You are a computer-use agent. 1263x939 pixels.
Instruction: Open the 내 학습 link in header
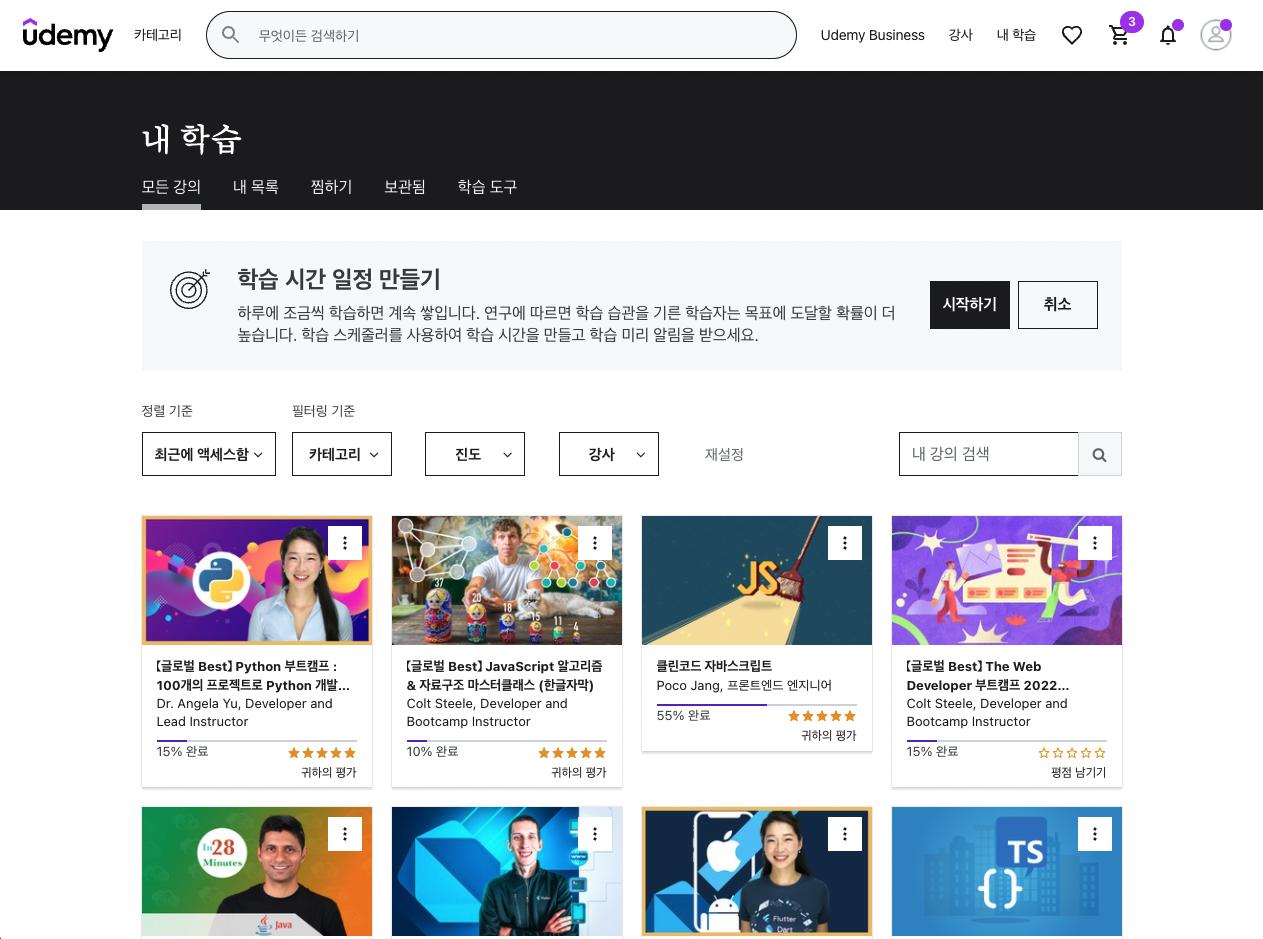(1016, 35)
